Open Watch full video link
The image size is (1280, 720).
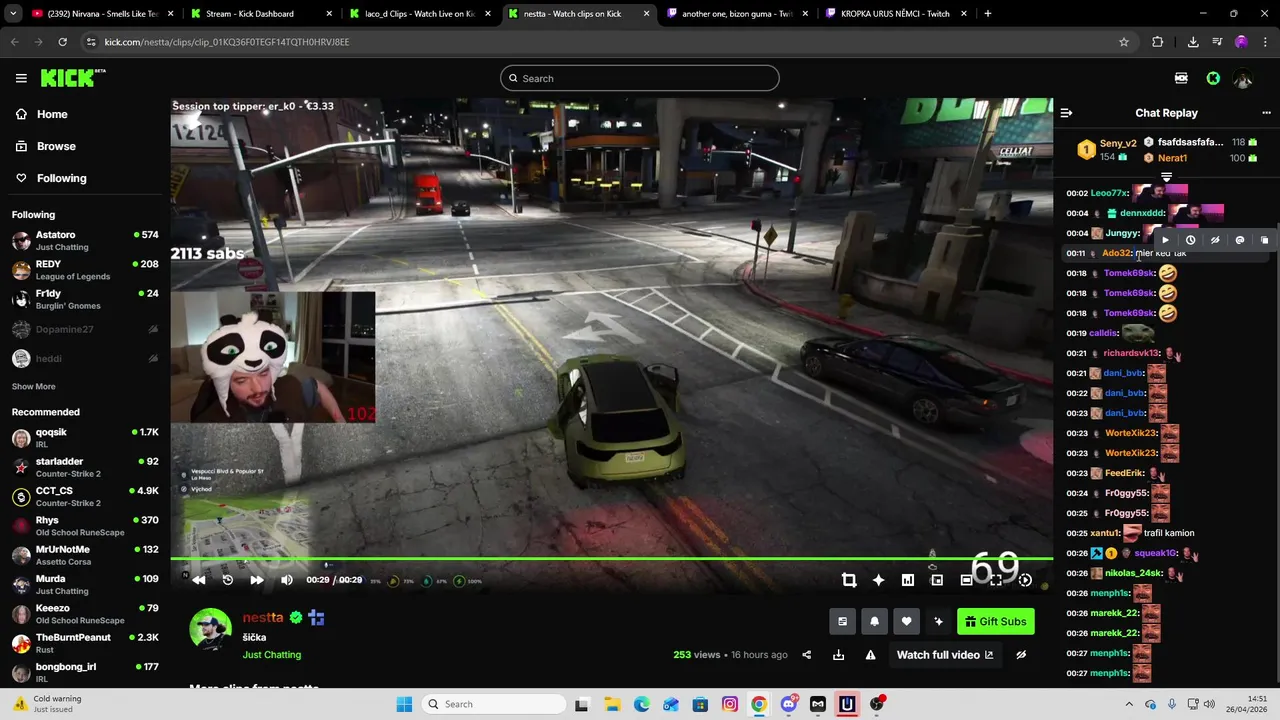[x=945, y=655]
